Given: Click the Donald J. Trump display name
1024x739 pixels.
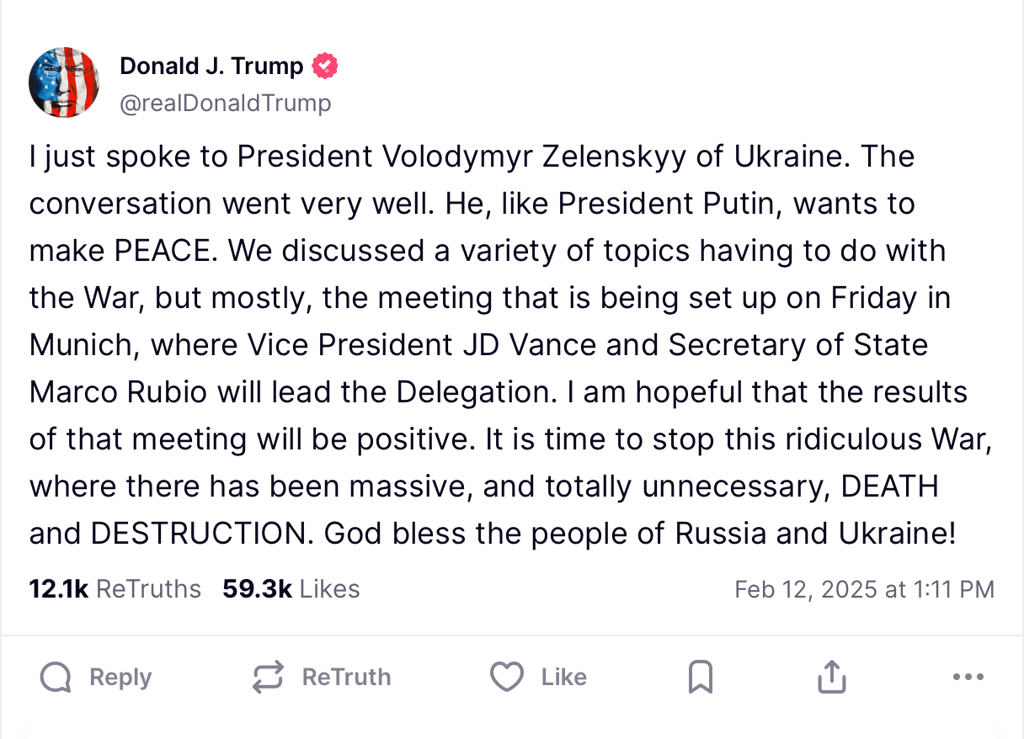Looking at the screenshot, I should coord(211,67).
